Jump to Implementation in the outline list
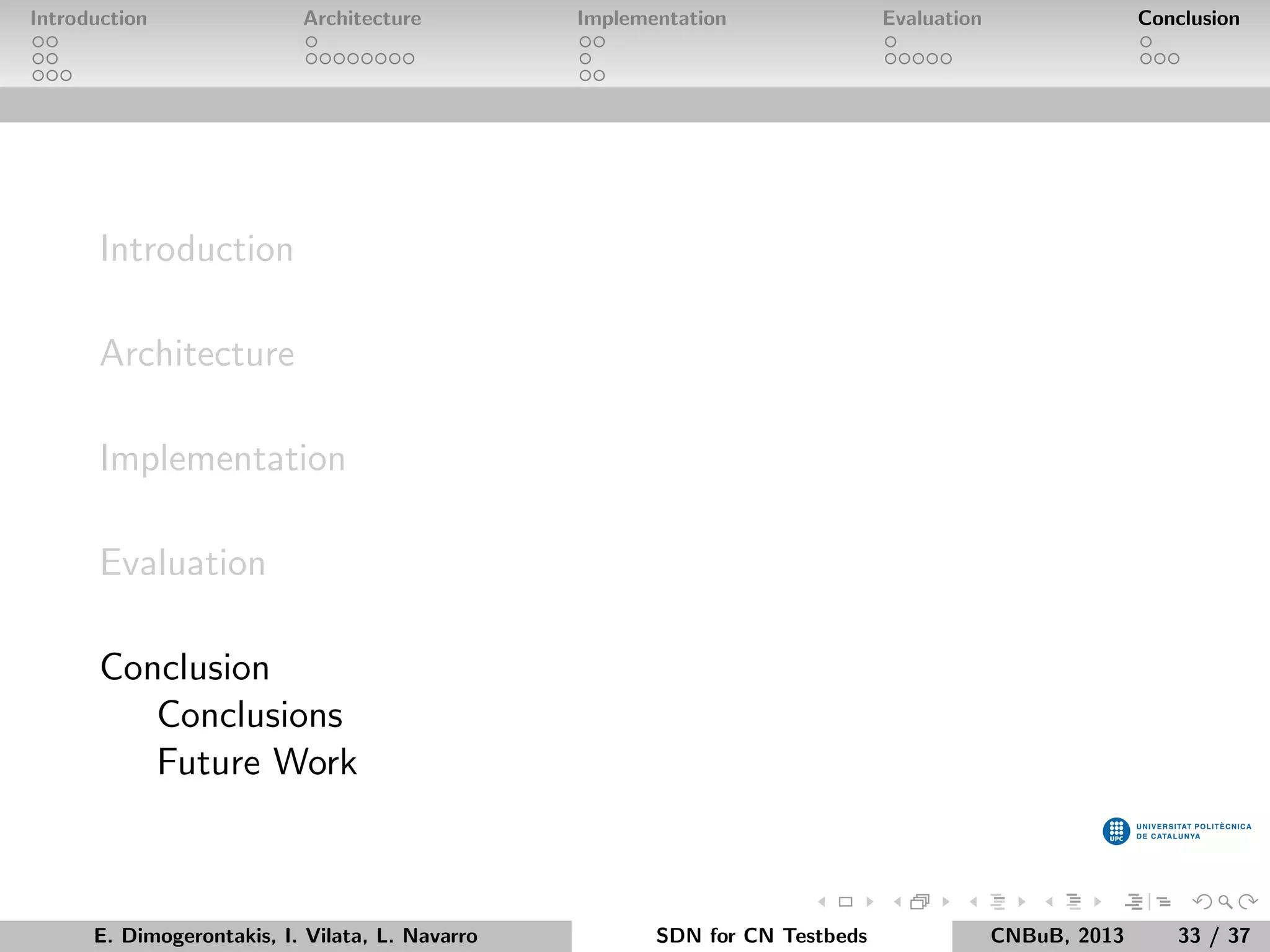 [x=223, y=459]
